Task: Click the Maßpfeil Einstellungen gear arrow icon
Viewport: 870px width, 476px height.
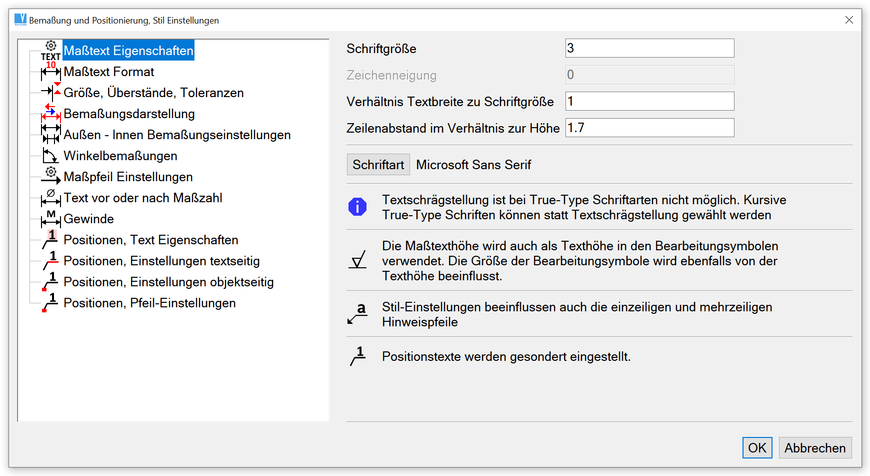Action: (x=51, y=177)
